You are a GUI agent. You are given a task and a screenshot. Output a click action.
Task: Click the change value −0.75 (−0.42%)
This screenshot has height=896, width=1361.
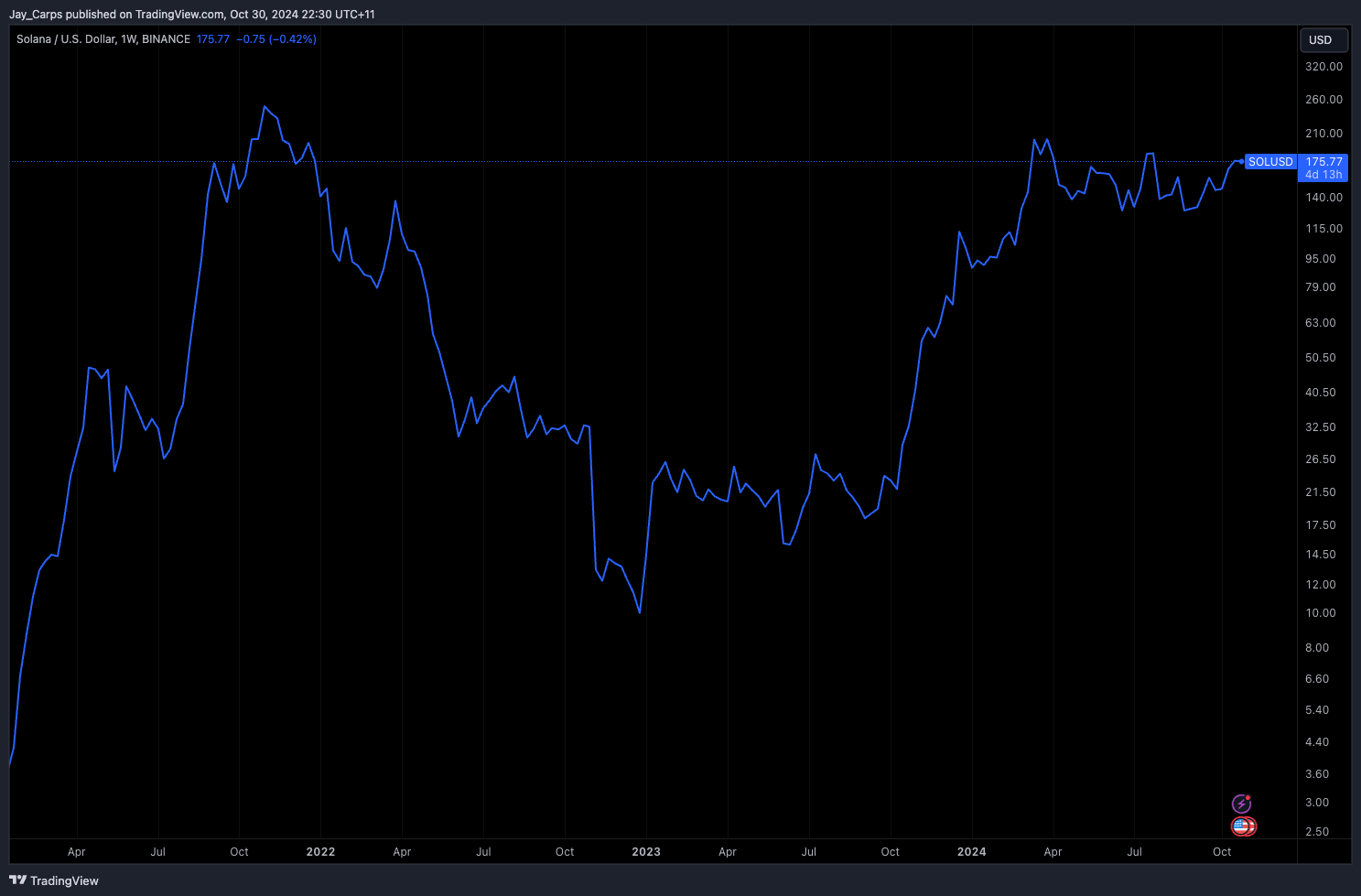[x=276, y=39]
